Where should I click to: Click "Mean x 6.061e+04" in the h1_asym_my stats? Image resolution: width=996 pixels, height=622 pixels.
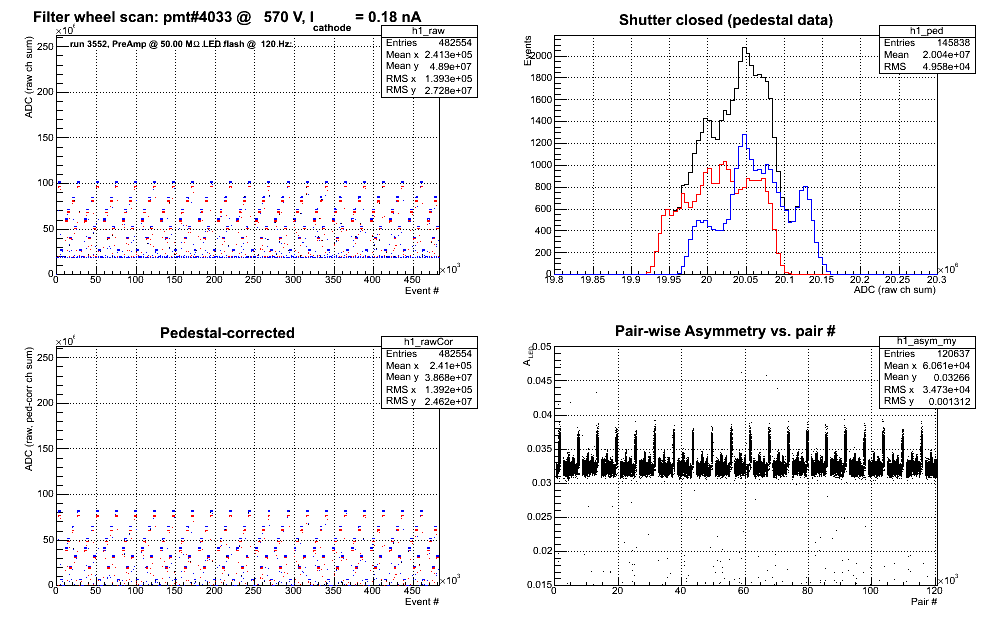(x=927, y=365)
